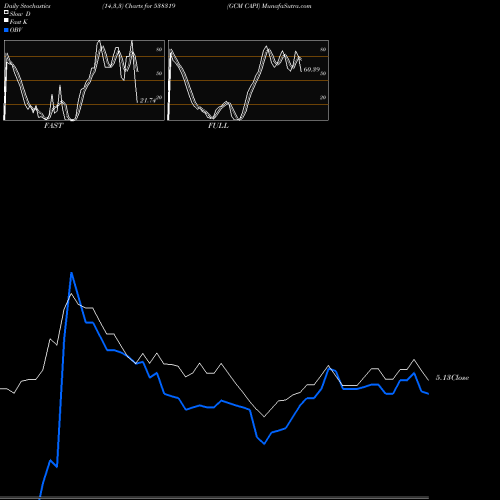
Task: Click the 21.74 value in FAST chart
Action: (148, 100)
